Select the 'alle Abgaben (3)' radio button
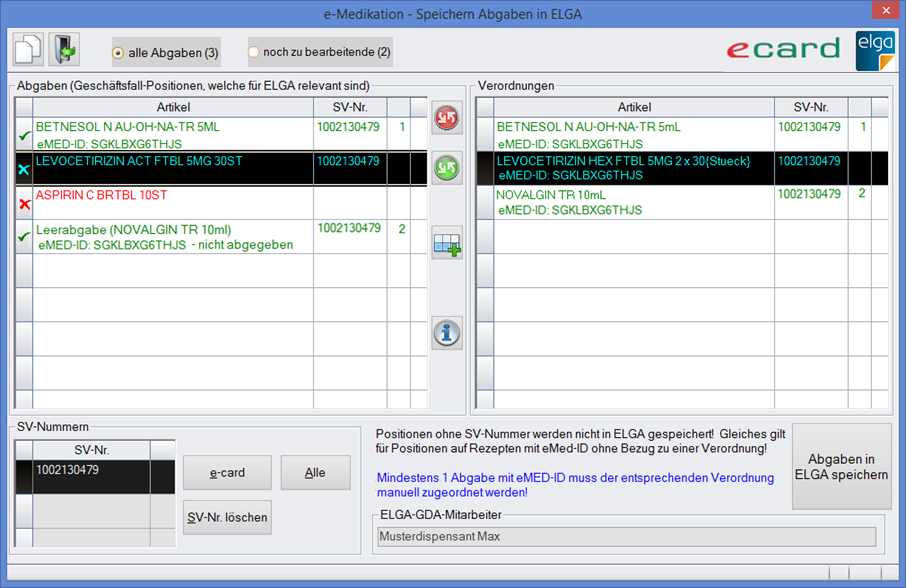The image size is (907, 588). point(119,52)
